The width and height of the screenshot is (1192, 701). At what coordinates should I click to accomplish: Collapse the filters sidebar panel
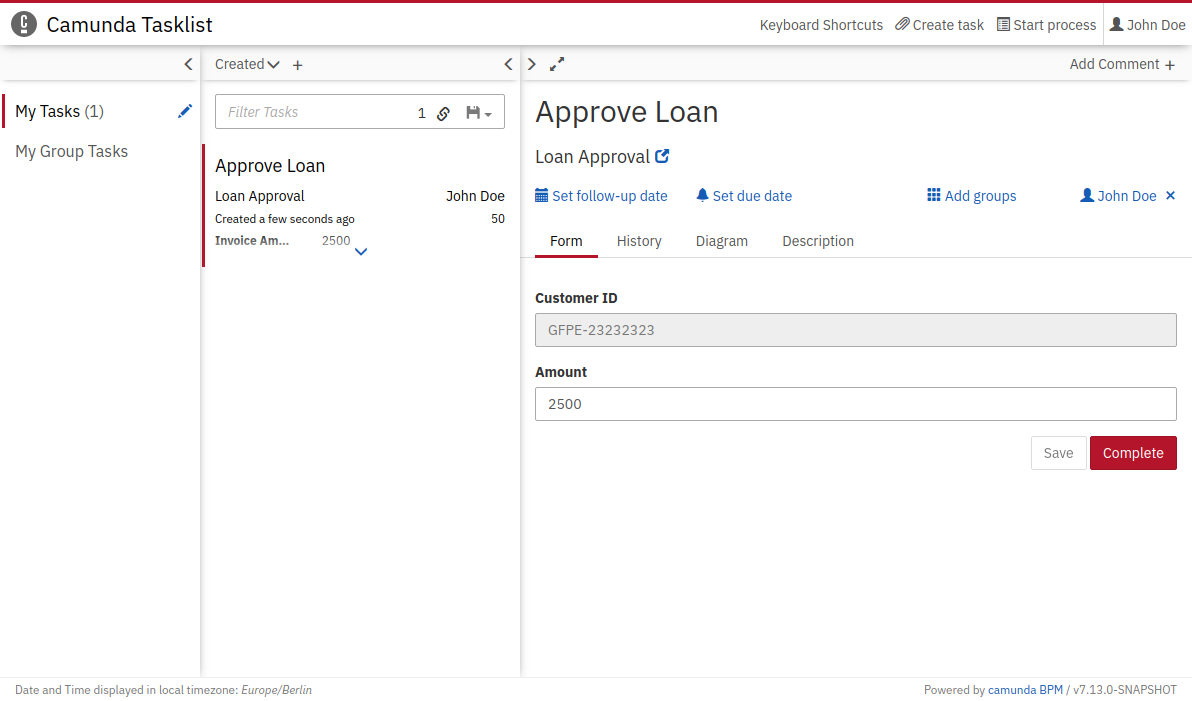(x=188, y=64)
